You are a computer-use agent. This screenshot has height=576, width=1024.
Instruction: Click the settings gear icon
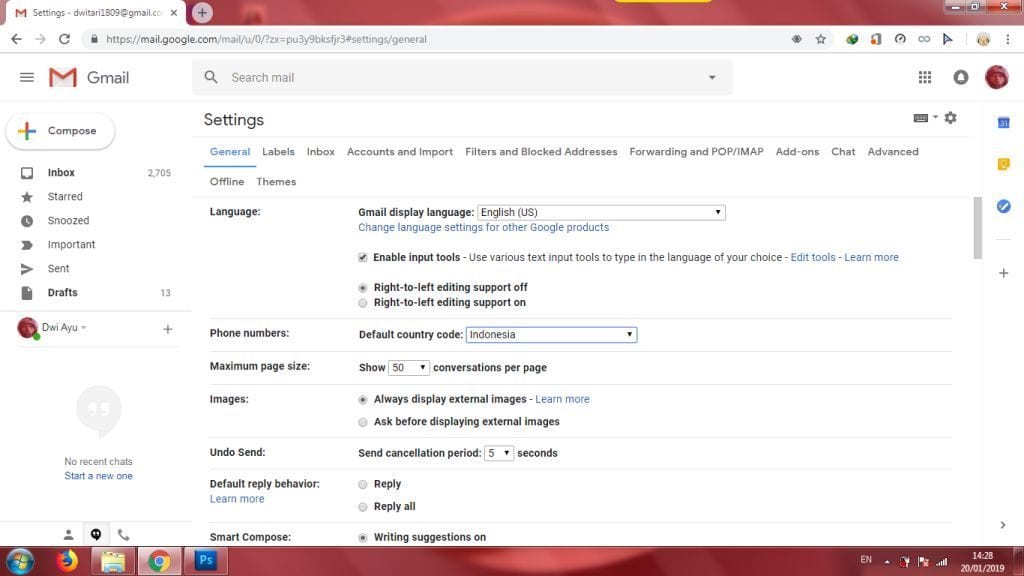pyautogui.click(x=950, y=118)
